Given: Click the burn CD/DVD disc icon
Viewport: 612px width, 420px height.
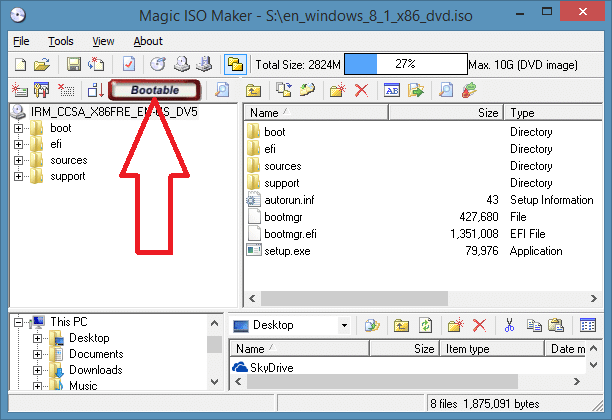Looking at the screenshot, I should click(x=158, y=64).
